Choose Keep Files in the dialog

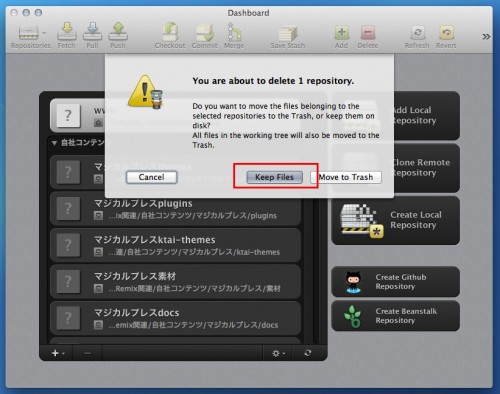coord(274,177)
